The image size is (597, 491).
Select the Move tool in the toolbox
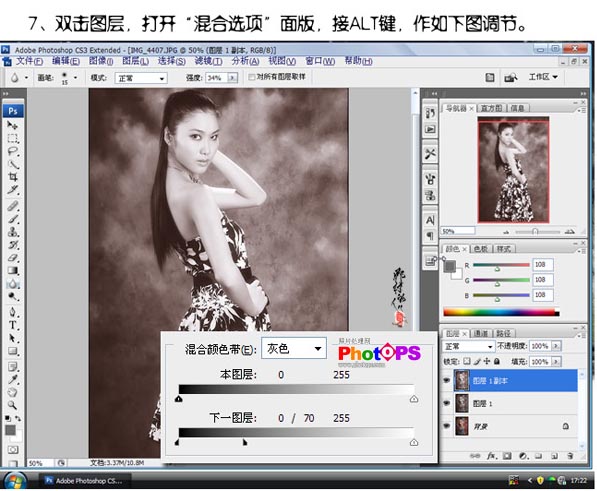tap(13, 125)
